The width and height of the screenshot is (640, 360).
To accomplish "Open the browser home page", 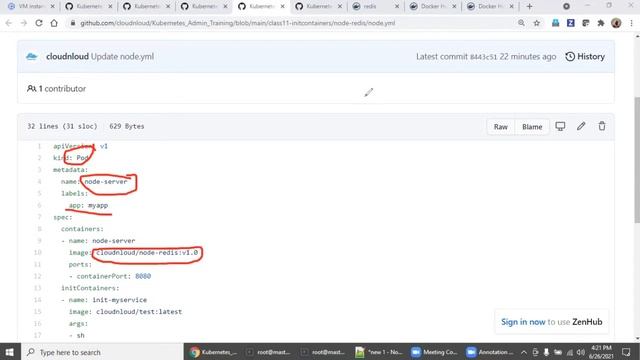I will point(54,23).
